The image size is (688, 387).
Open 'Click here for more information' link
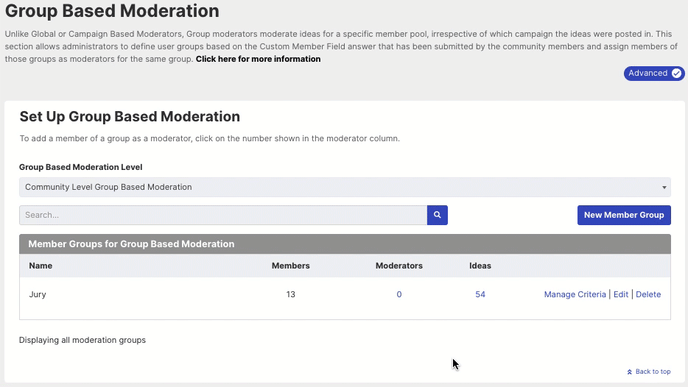click(x=258, y=59)
